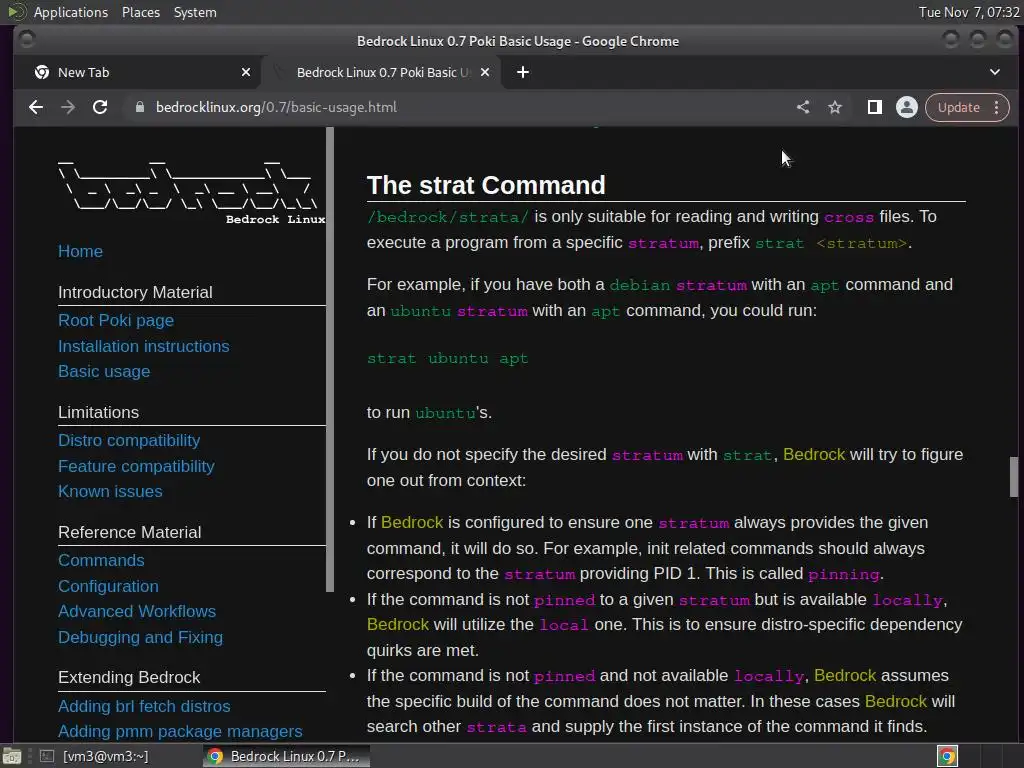Click the 'strat <stratum>' code text
Screen dimensions: 1024x768
click(x=831, y=243)
